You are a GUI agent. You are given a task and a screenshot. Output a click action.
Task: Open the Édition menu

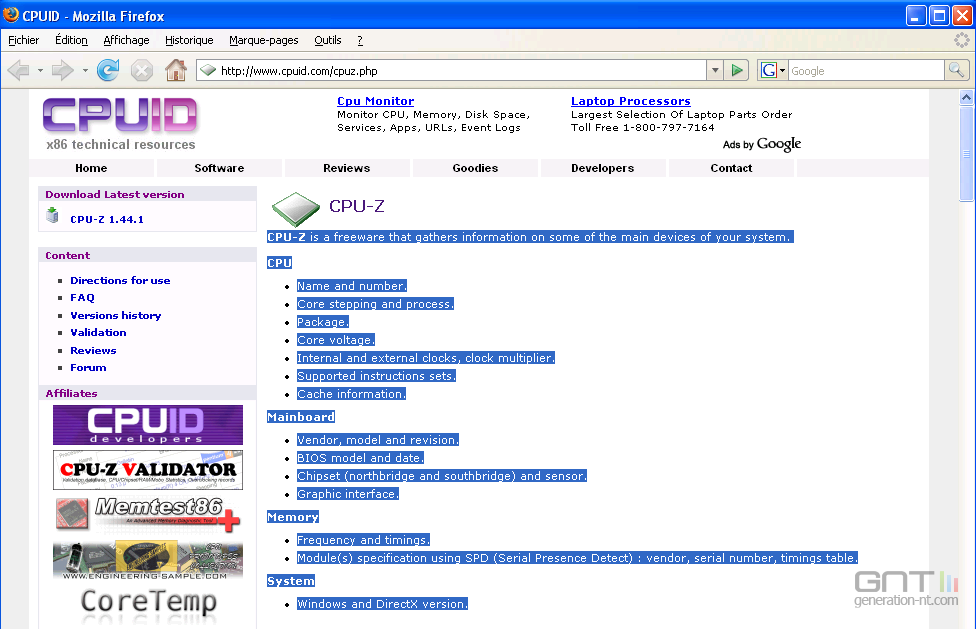click(71, 40)
